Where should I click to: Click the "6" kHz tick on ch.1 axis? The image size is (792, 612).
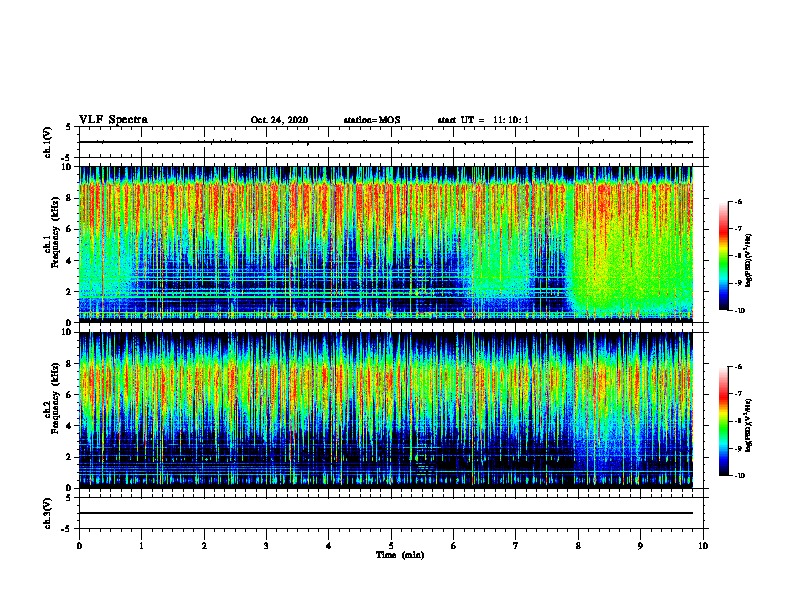click(x=69, y=229)
